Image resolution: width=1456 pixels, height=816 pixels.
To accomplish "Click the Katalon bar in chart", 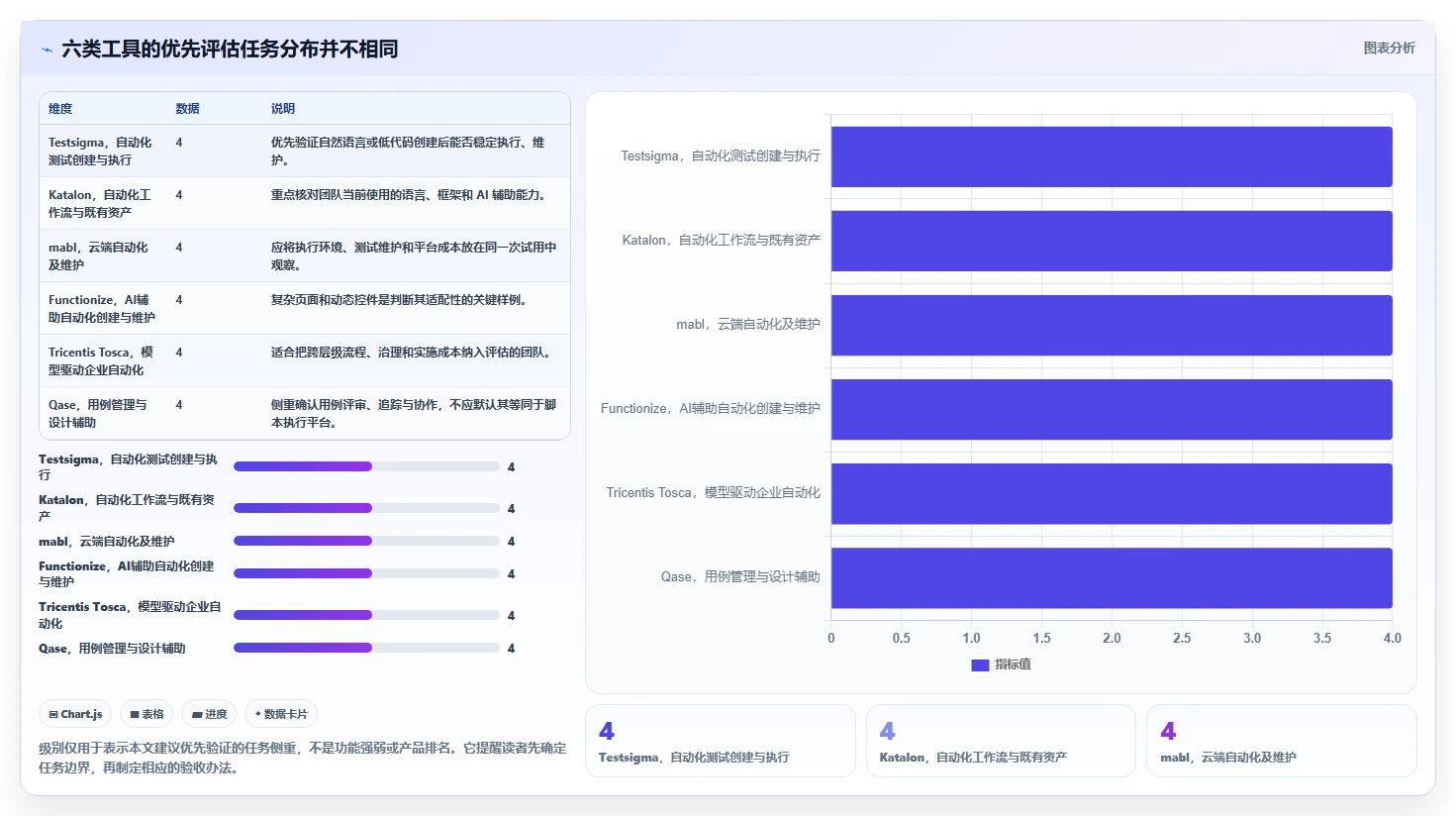I will (x=1112, y=241).
